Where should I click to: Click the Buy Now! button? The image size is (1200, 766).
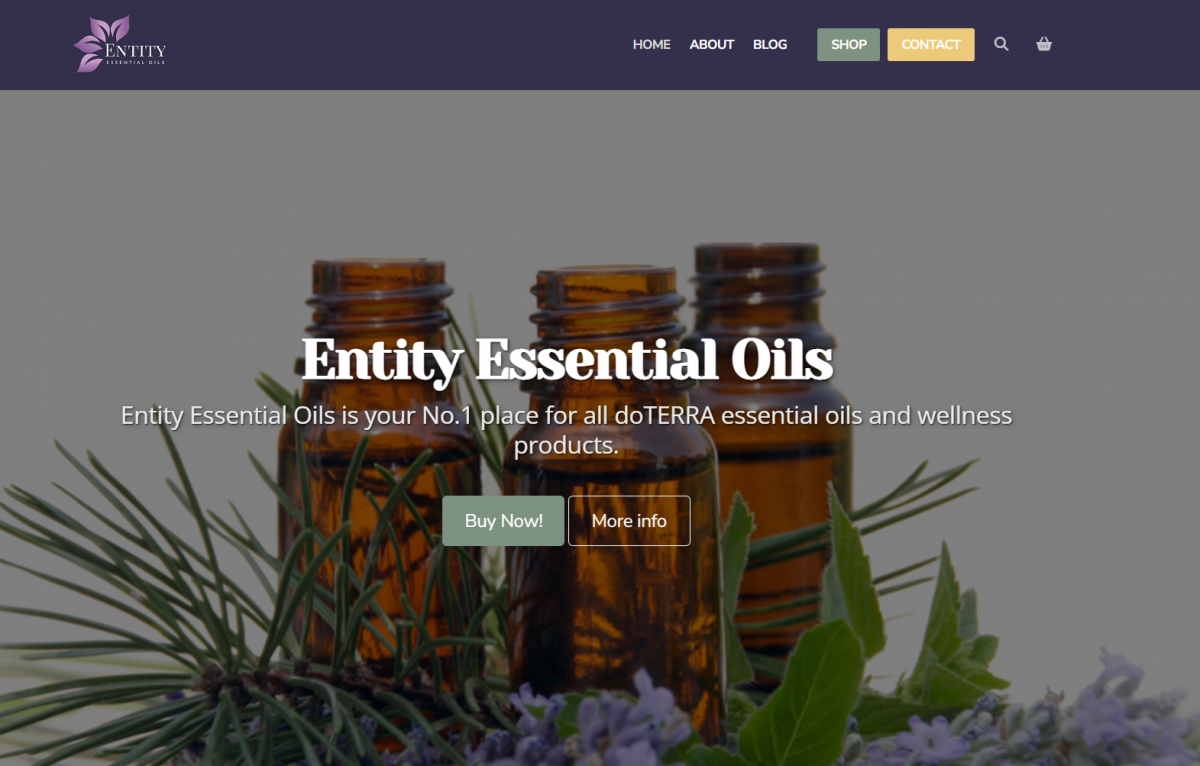click(504, 521)
